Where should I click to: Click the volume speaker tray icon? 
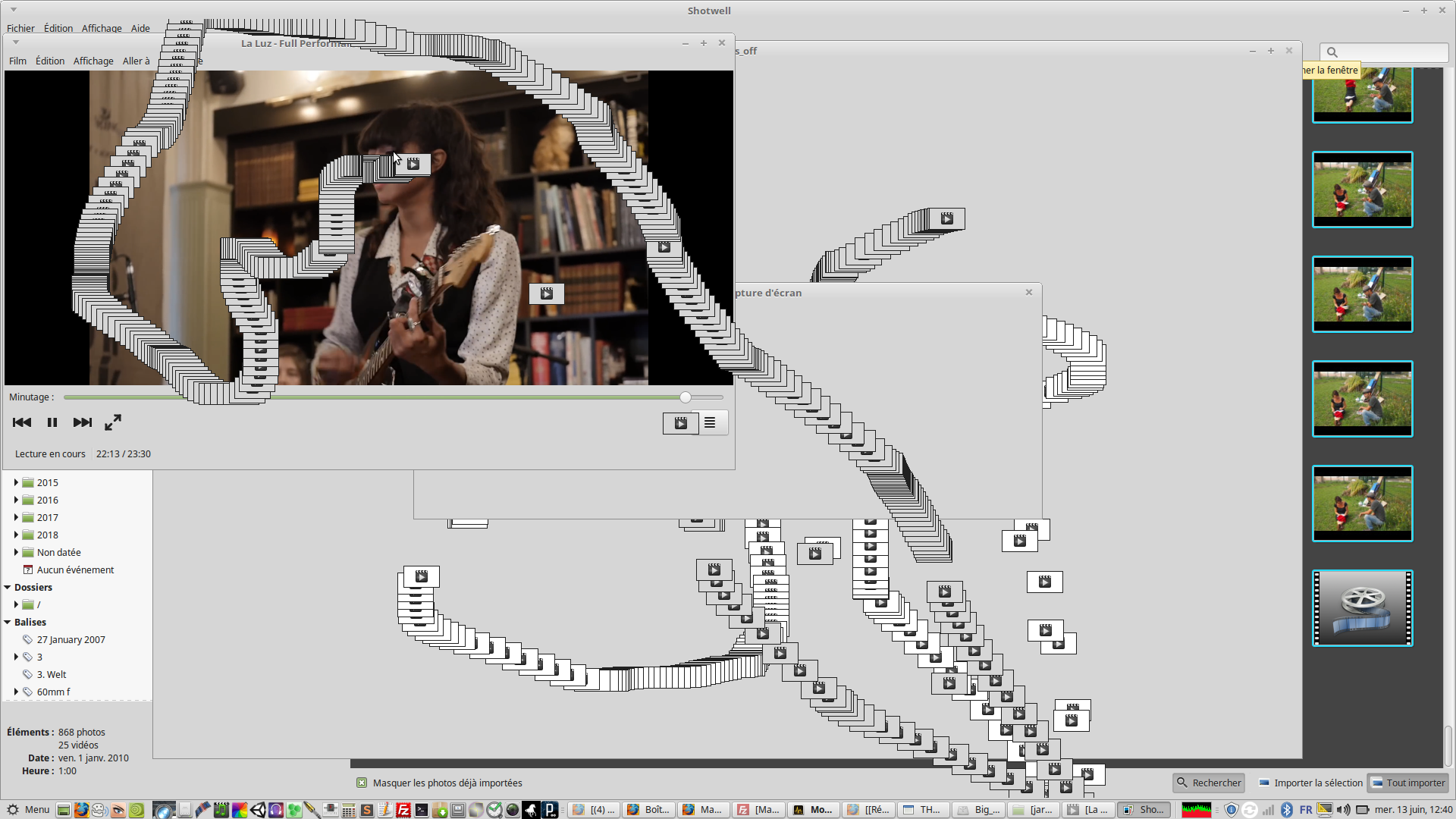(x=1343, y=810)
